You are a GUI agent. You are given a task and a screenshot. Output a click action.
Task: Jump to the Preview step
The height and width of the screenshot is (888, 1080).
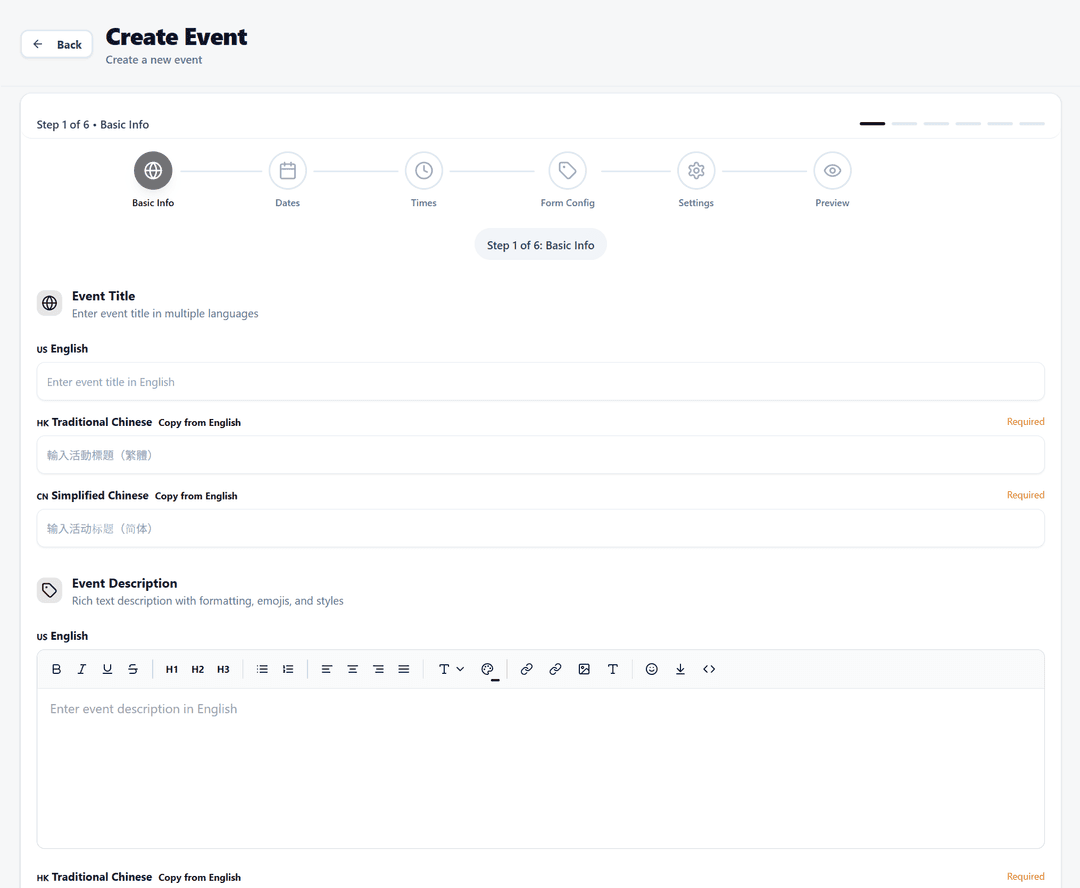tap(832, 170)
